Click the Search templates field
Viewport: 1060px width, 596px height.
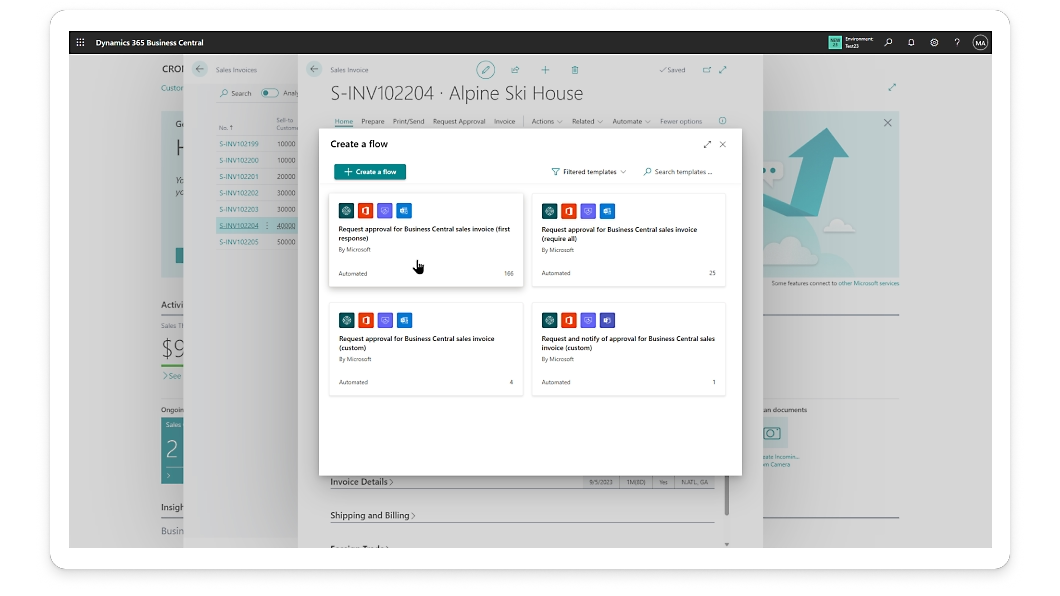click(x=677, y=172)
